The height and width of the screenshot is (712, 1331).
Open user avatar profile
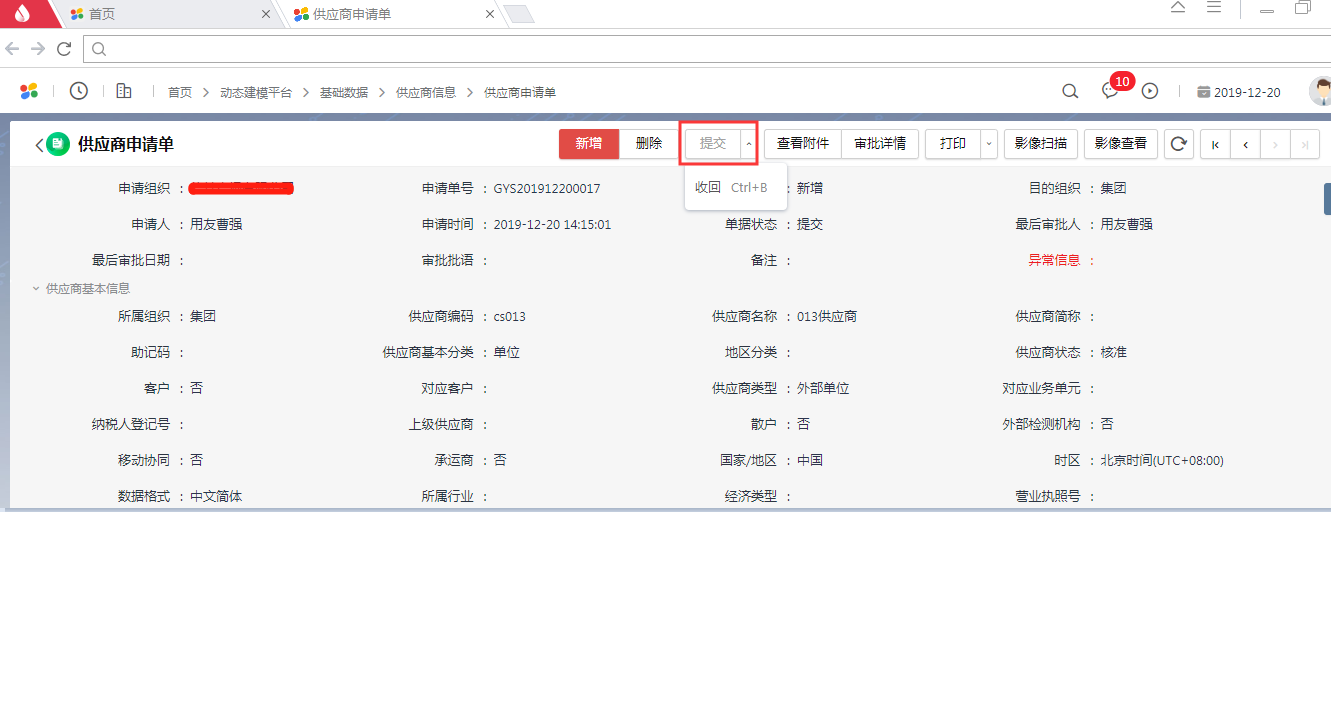pos(1321,92)
